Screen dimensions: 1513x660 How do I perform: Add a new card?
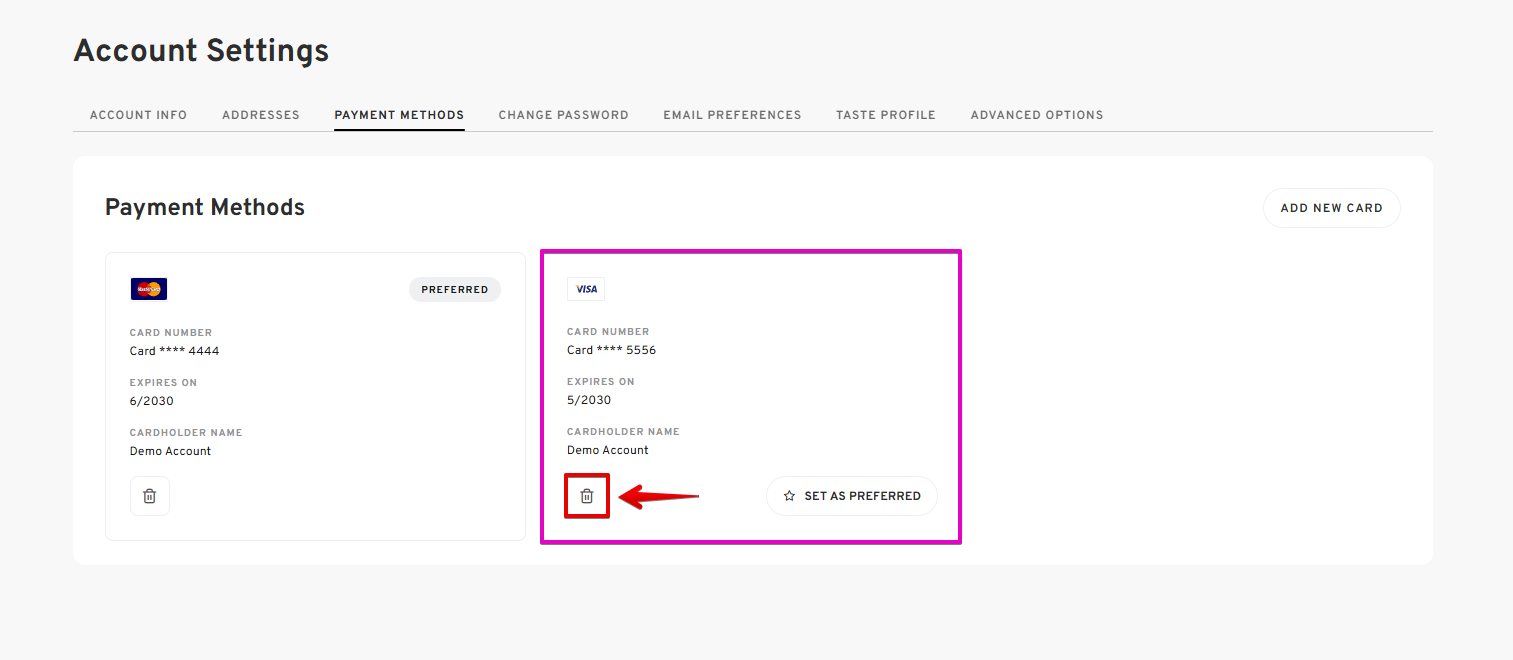pos(1331,208)
